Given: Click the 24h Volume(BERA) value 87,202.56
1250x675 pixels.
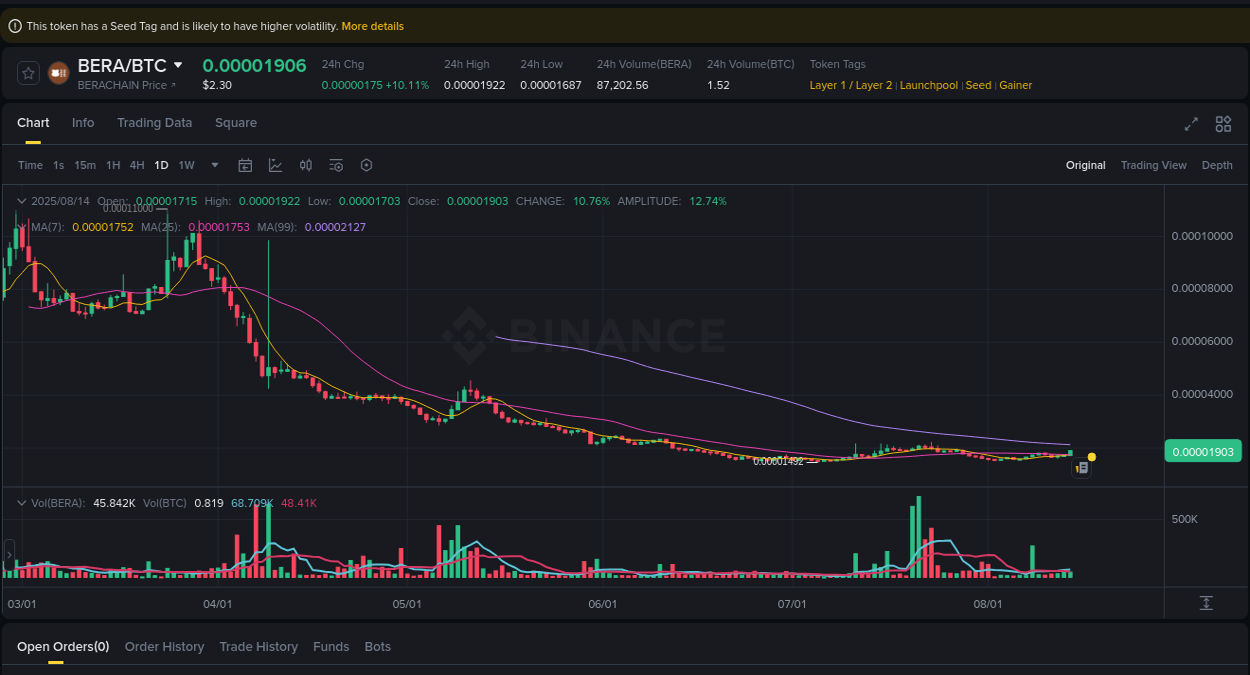Looking at the screenshot, I should pyautogui.click(x=622, y=85).
